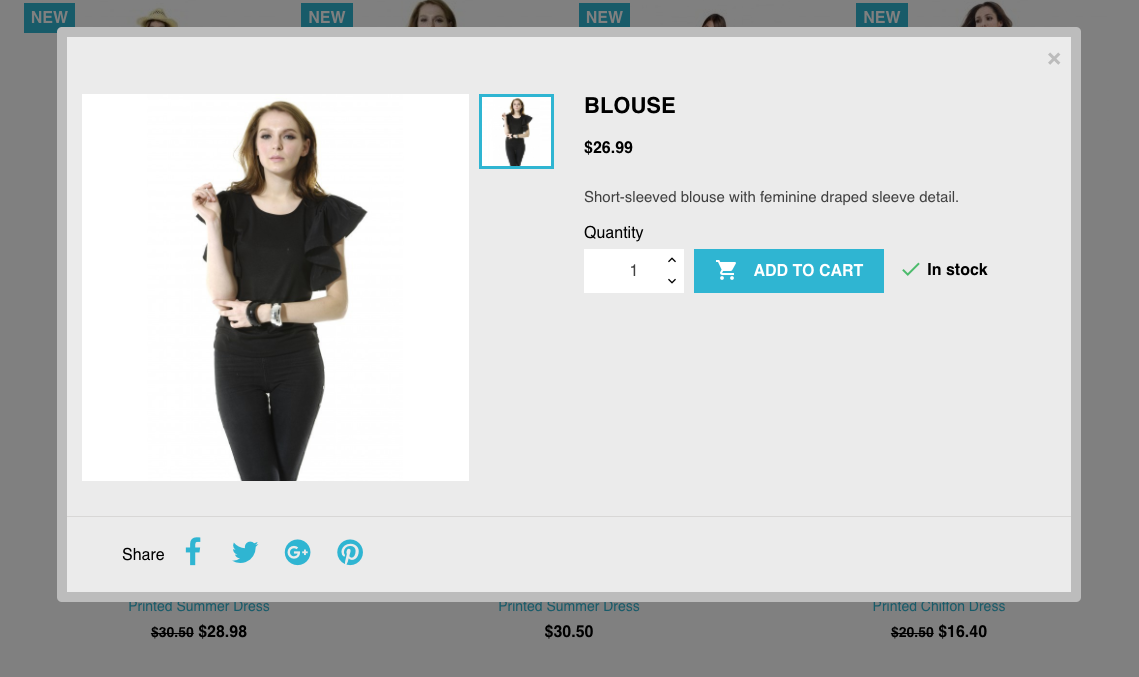Share the blouse on Facebook
The height and width of the screenshot is (677, 1139).
click(x=193, y=552)
